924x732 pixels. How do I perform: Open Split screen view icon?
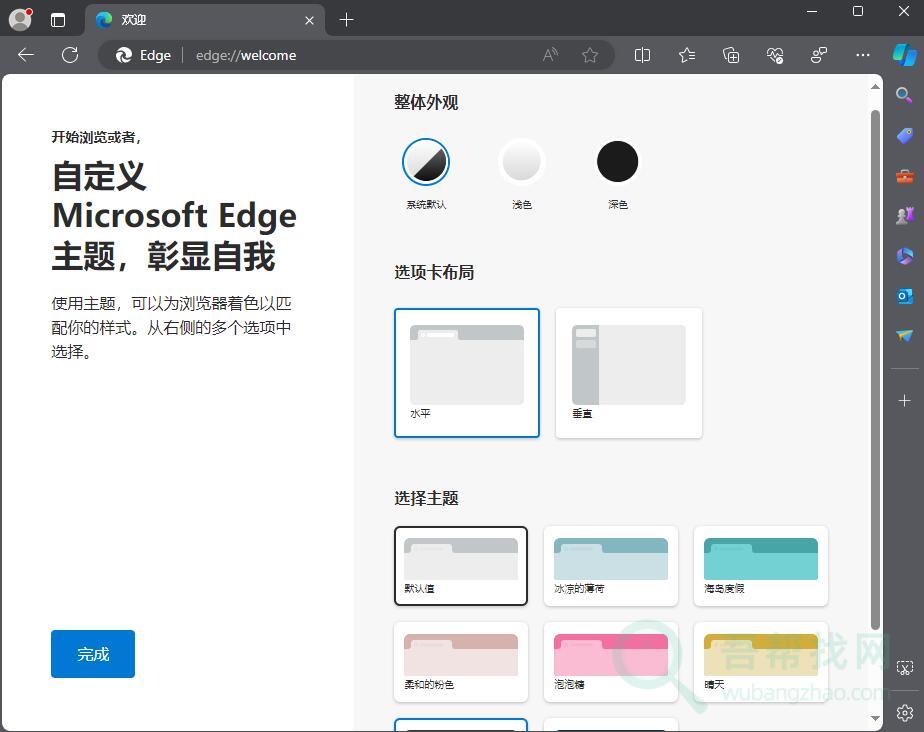(643, 55)
